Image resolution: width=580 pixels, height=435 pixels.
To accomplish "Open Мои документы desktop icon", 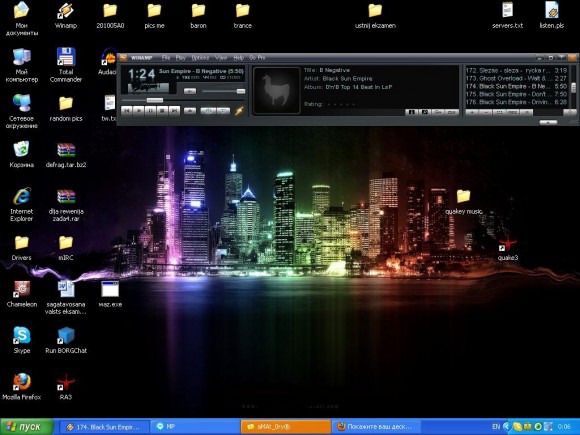I will click(x=21, y=18).
